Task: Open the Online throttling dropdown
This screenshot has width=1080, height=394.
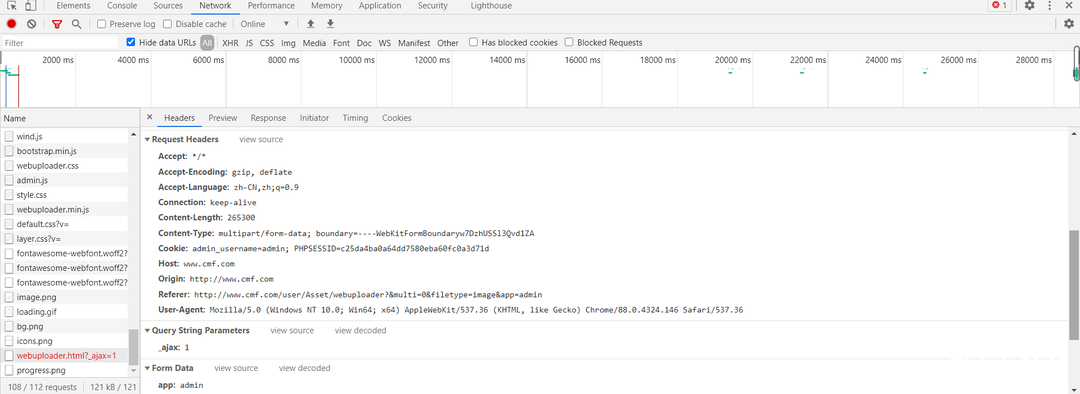Action: pos(264,24)
